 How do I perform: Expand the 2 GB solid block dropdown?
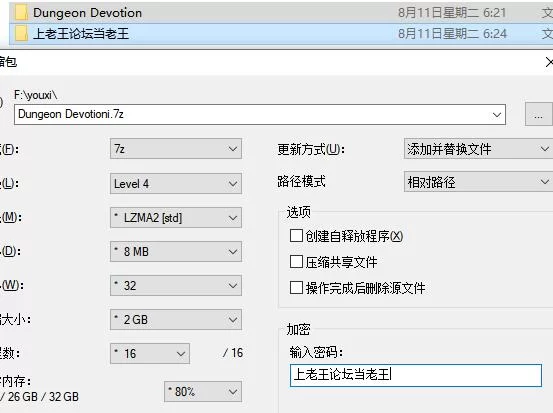tap(176, 320)
